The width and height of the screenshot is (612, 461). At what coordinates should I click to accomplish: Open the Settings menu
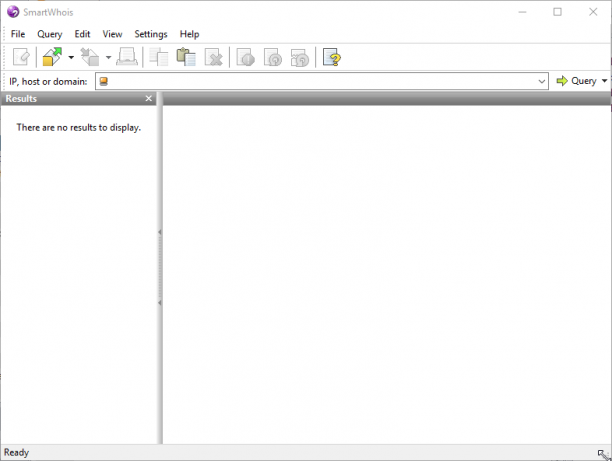(x=151, y=34)
